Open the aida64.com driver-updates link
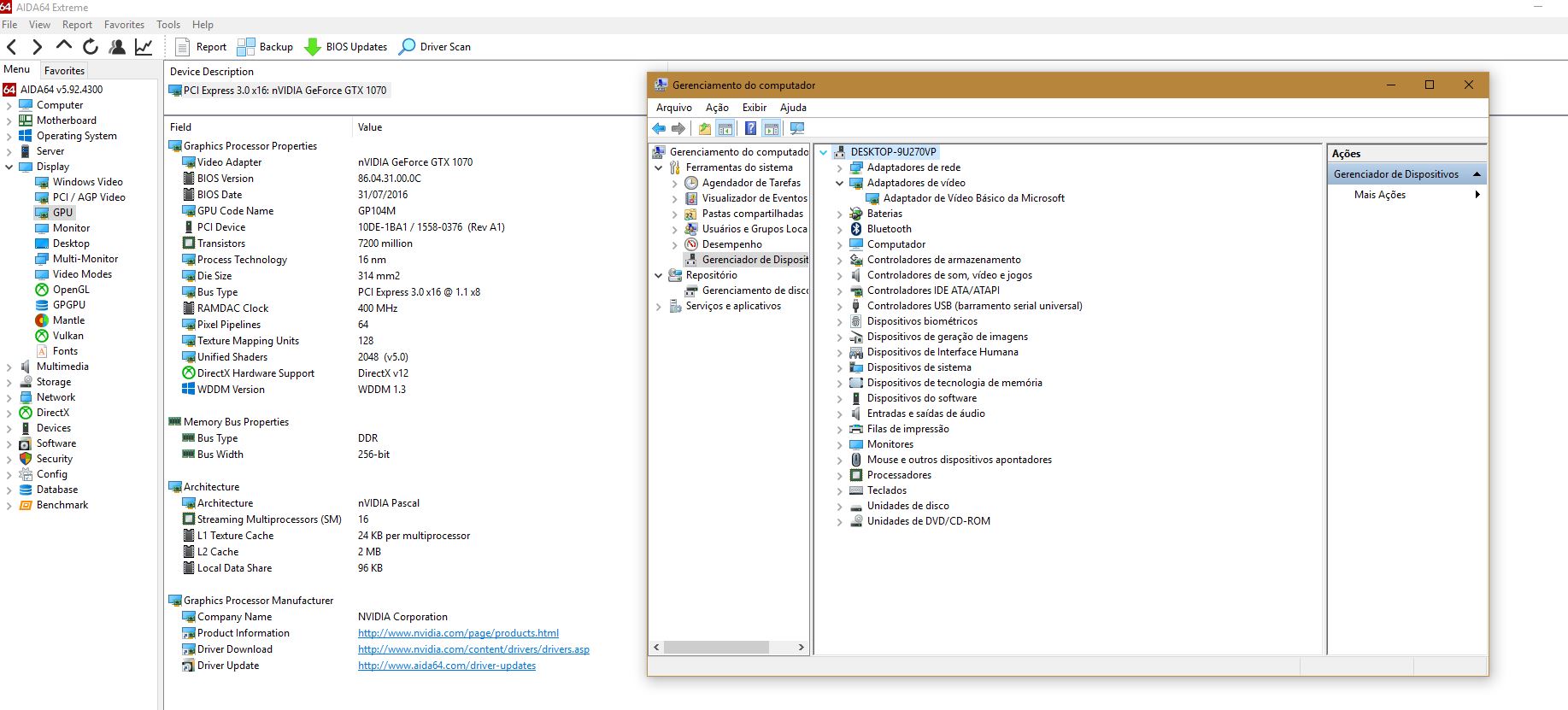Image resolution: width=1568 pixels, height=710 pixels. 447,666
